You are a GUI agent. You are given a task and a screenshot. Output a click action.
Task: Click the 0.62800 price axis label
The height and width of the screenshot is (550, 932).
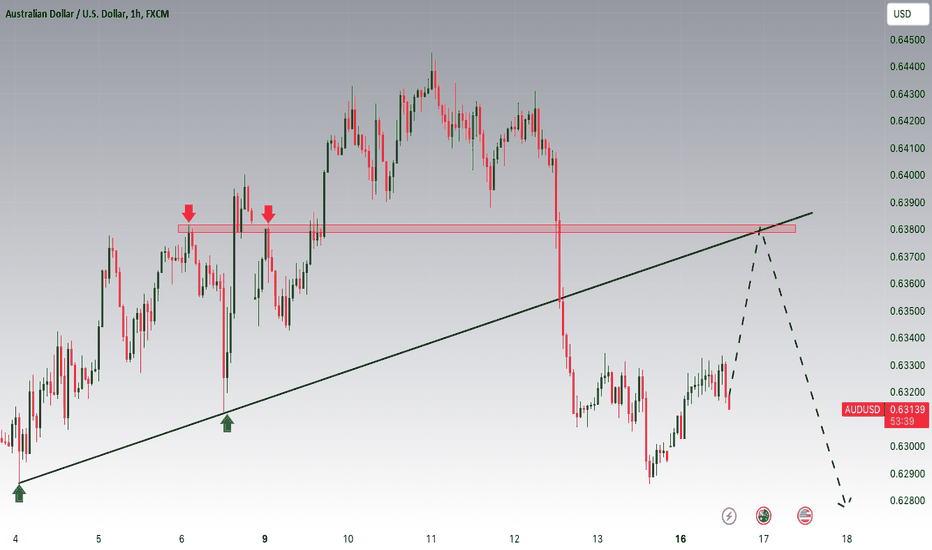907,500
